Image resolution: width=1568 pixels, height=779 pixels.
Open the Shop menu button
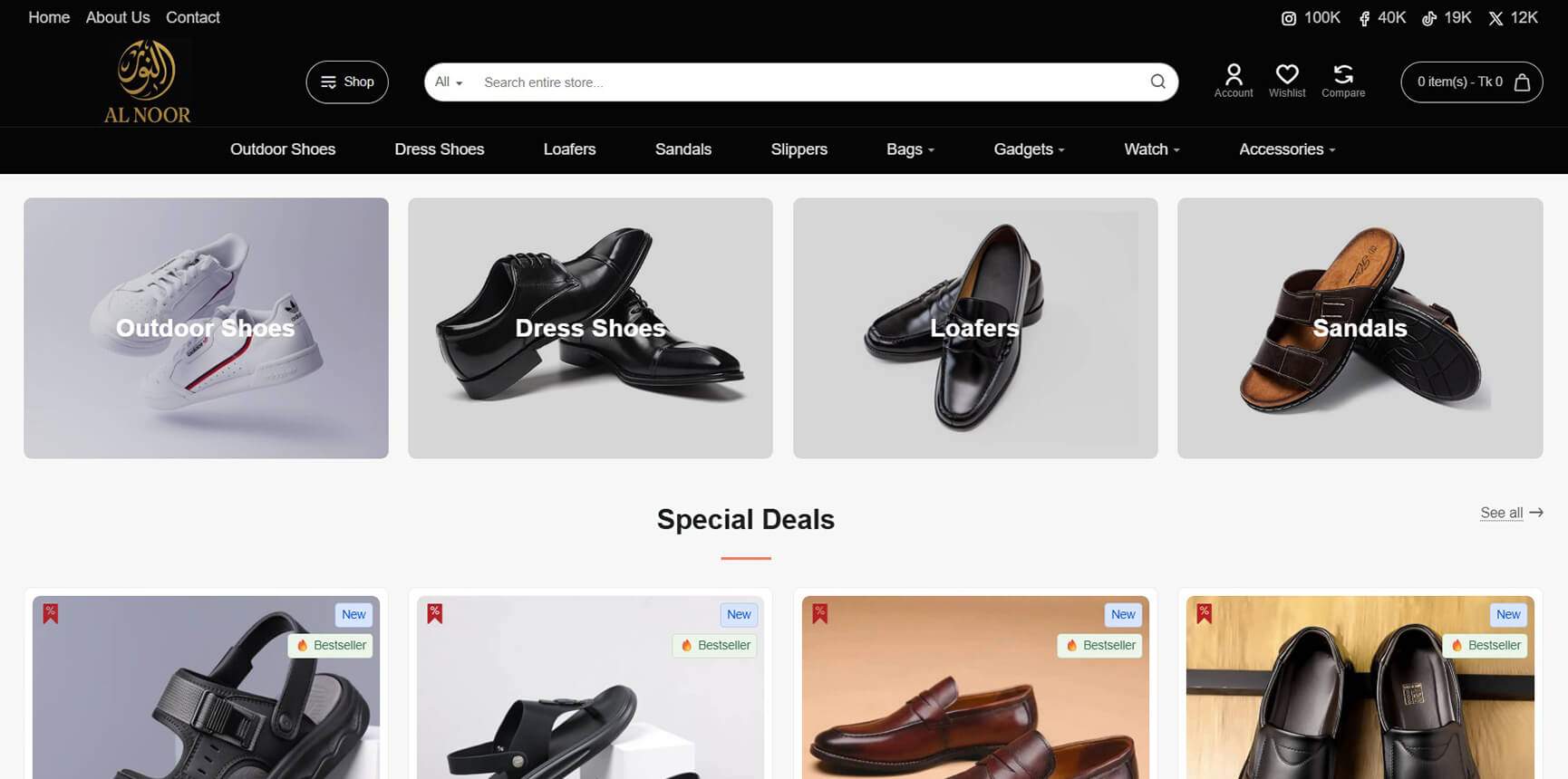click(x=347, y=82)
